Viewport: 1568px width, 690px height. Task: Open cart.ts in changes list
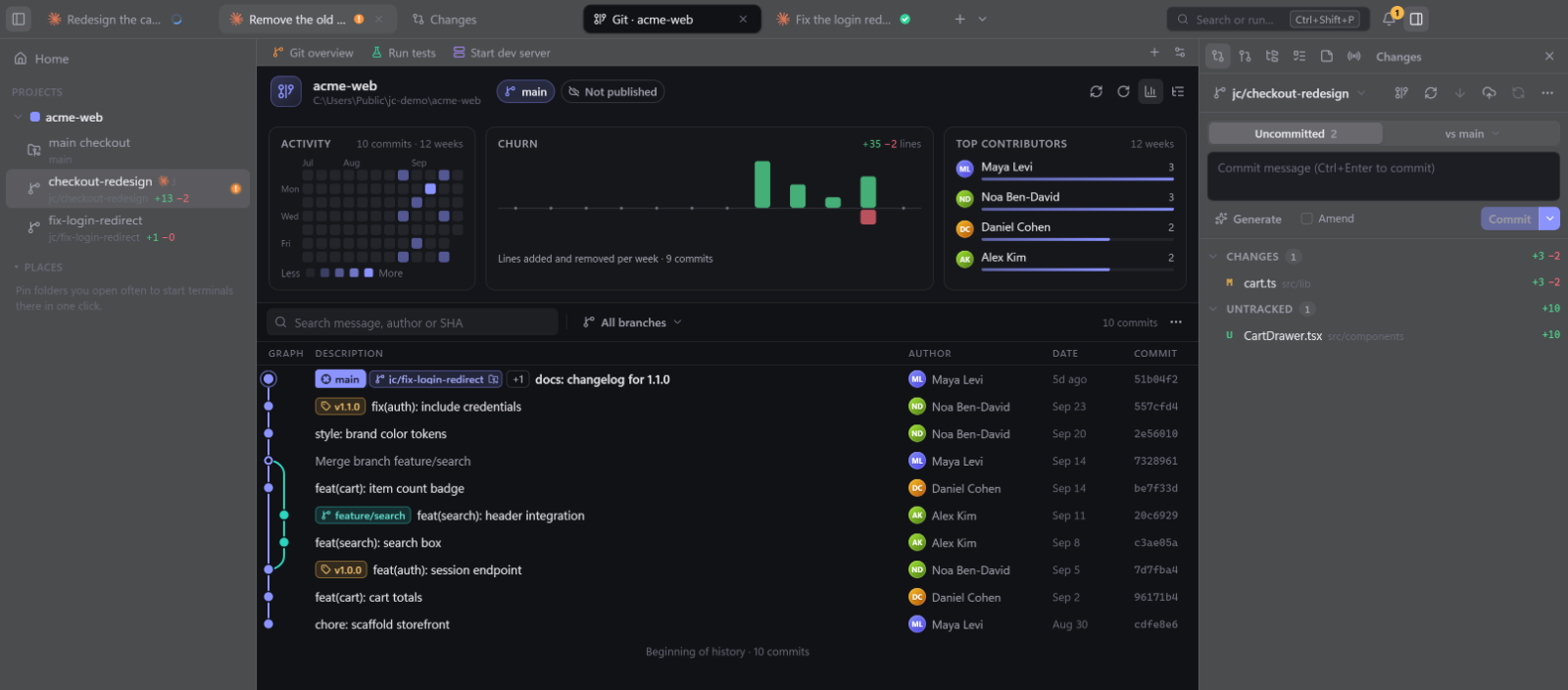pos(1383,283)
